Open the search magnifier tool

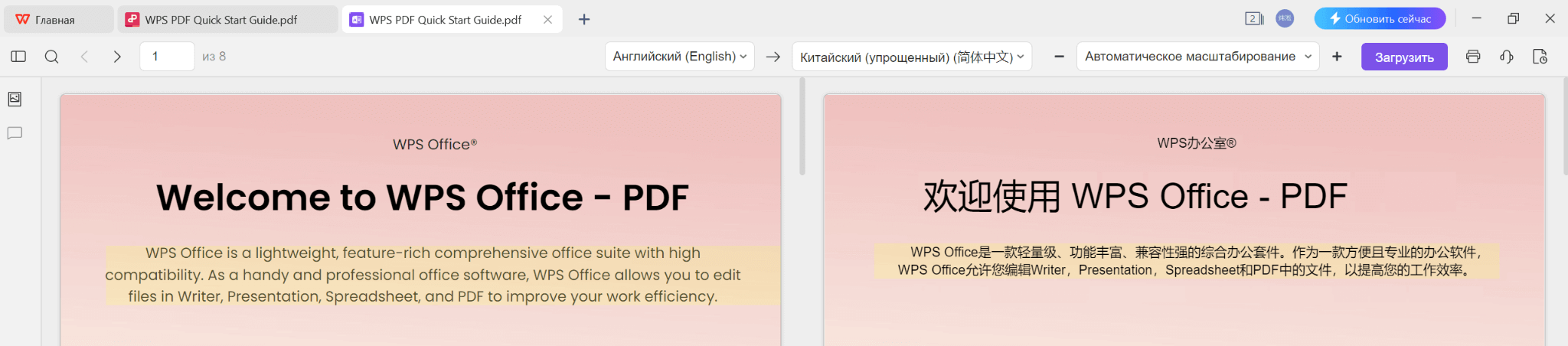(x=51, y=57)
